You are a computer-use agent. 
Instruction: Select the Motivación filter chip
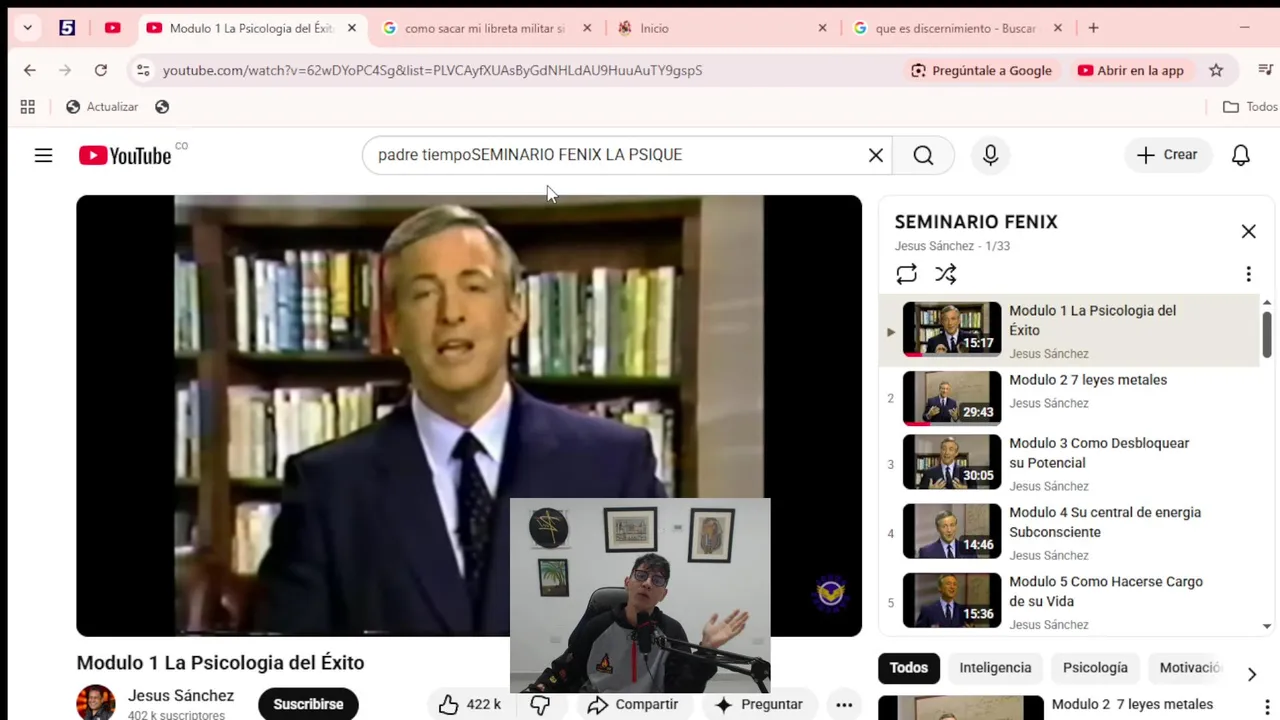click(x=1190, y=668)
